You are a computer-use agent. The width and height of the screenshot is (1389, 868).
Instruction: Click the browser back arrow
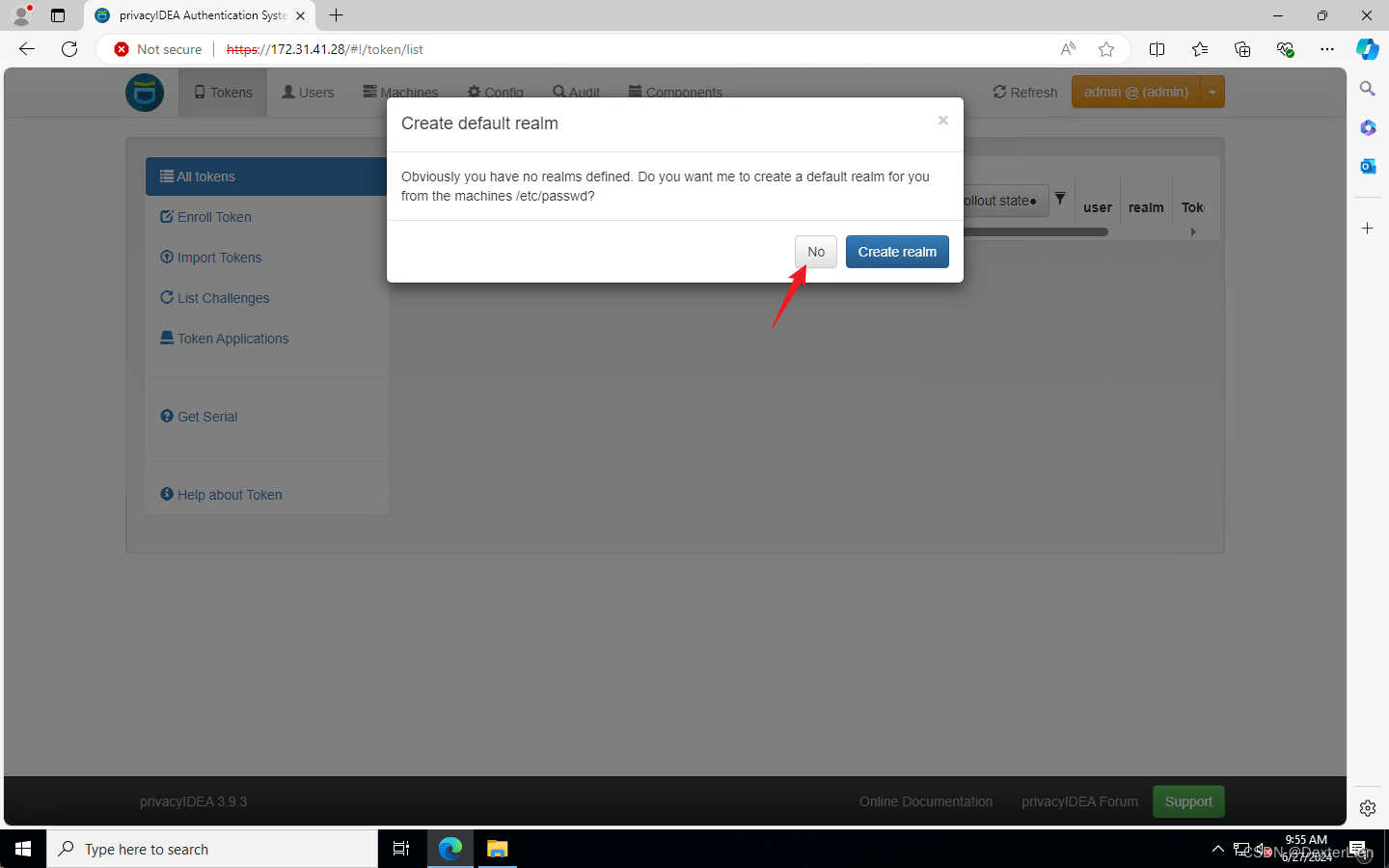point(27,49)
